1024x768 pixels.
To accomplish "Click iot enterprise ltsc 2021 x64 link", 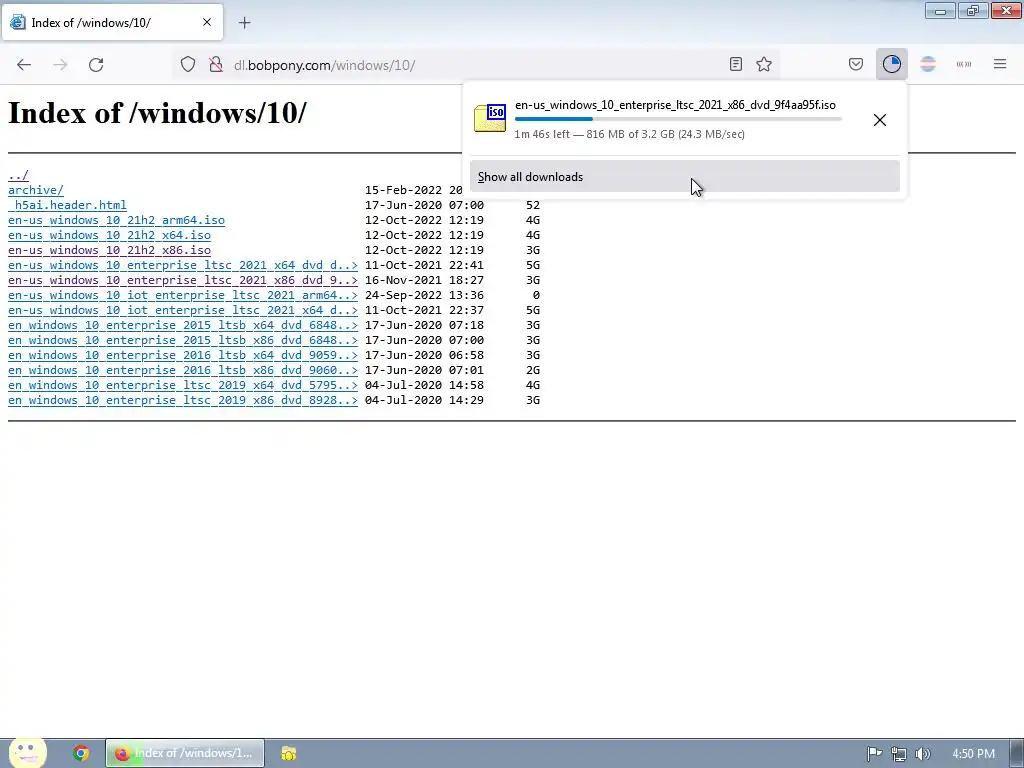I will tap(183, 310).
